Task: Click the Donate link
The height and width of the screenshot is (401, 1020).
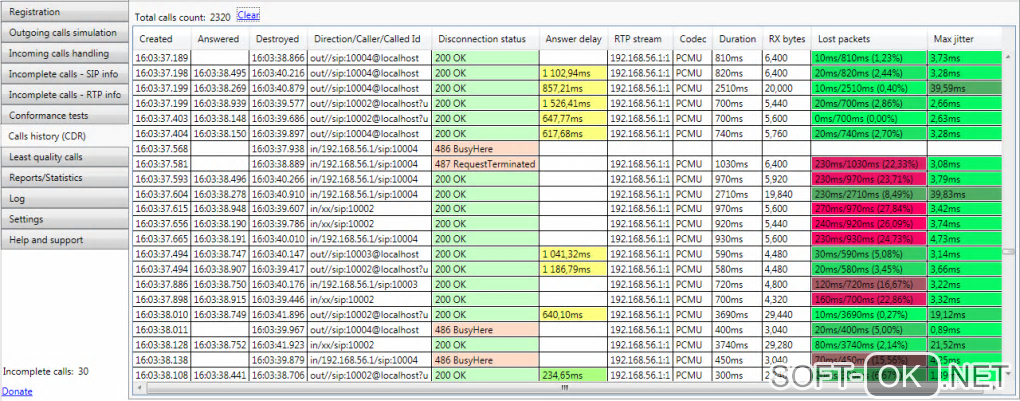Action: 18,391
